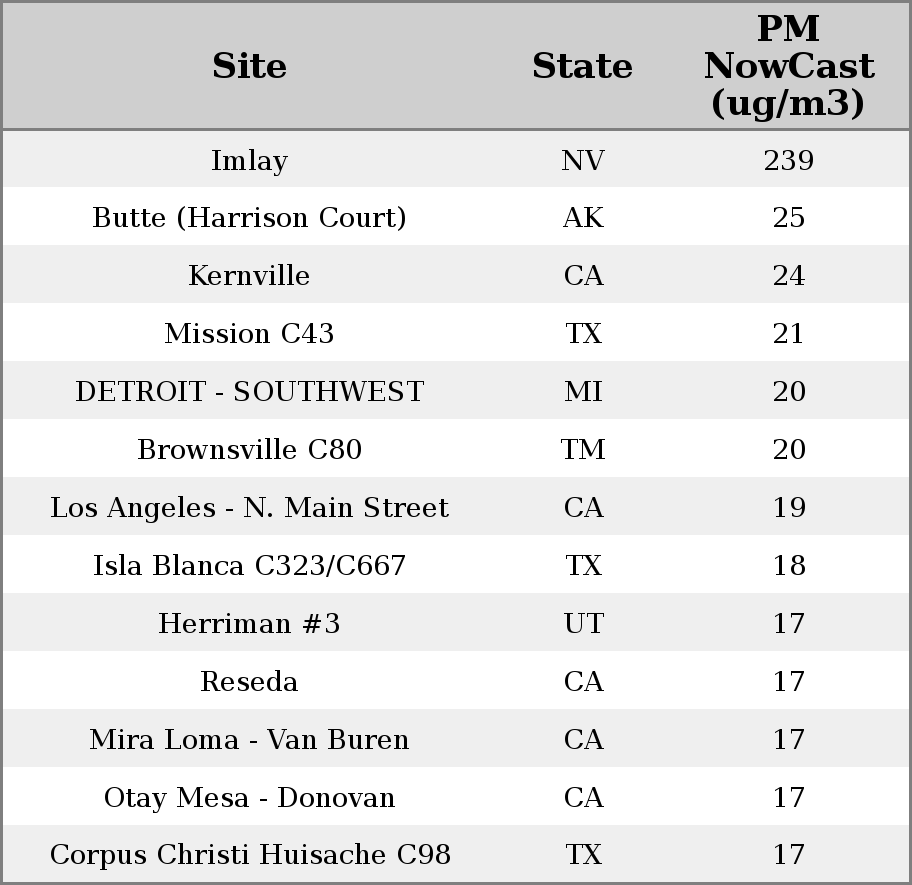Click the Site column header
912x885 pixels.
(x=249, y=67)
